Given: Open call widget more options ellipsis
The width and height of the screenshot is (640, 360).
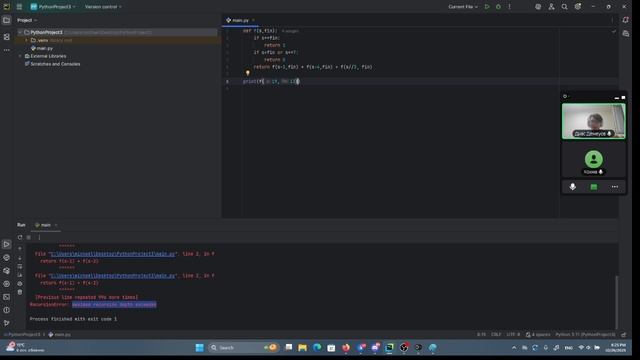Looking at the screenshot, I should 615,187.
